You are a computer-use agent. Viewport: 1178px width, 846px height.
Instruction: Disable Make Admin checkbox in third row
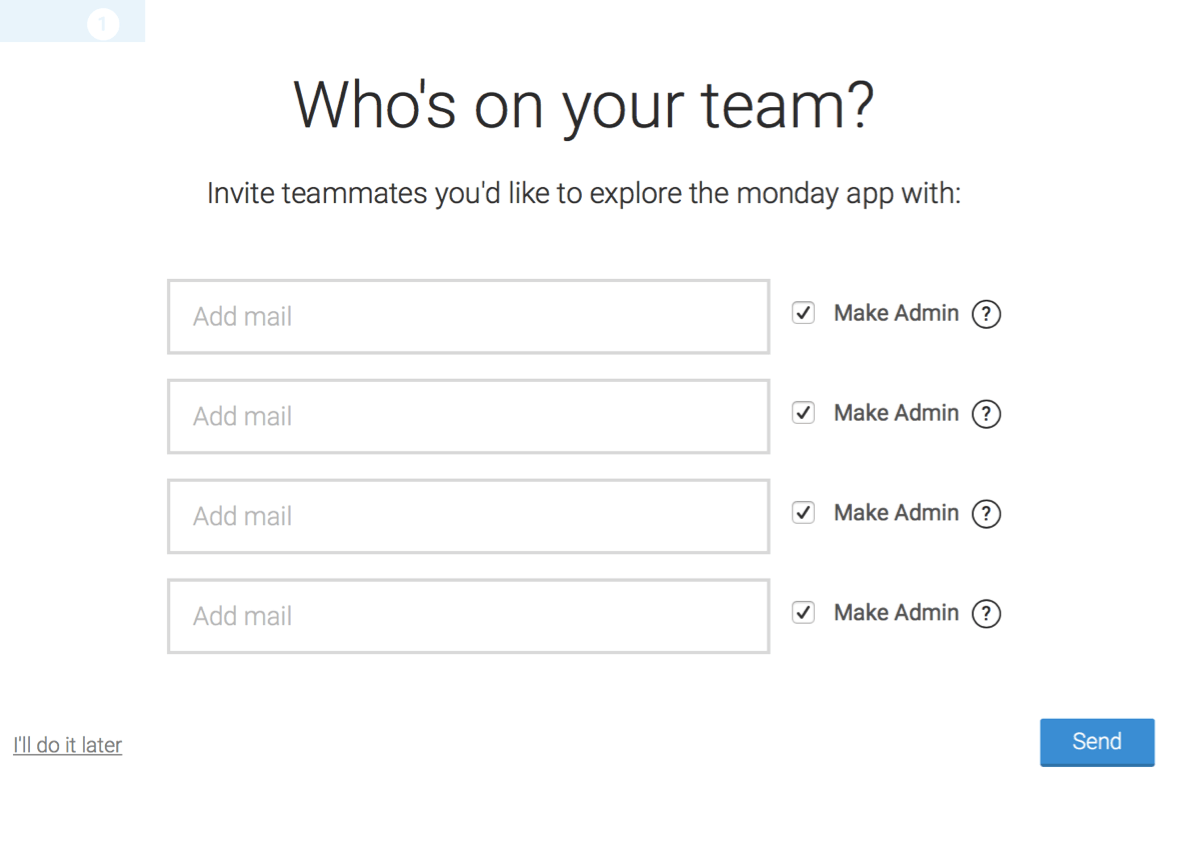(x=803, y=512)
